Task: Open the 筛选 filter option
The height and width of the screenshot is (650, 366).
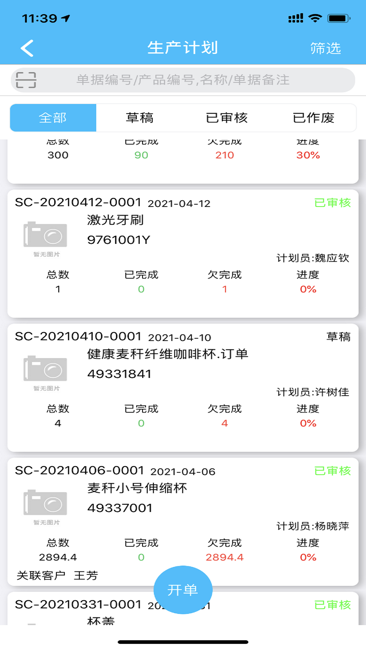Action: [x=325, y=49]
